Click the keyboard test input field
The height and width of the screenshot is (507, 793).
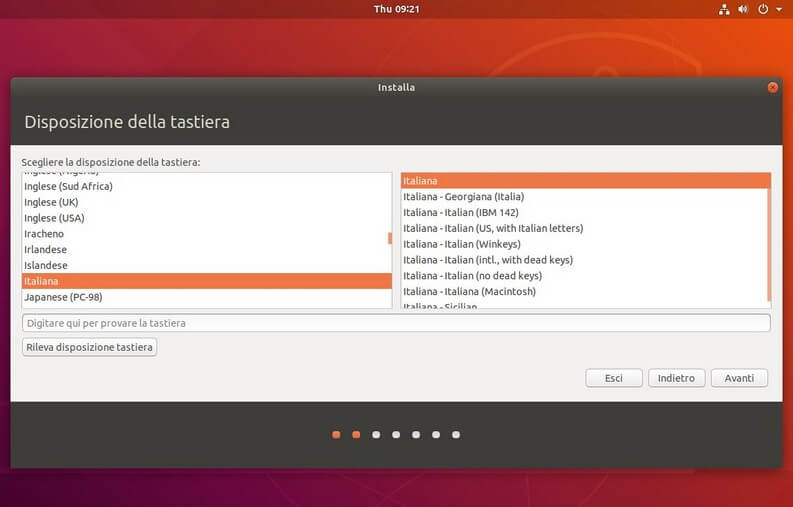pyautogui.click(x=396, y=323)
